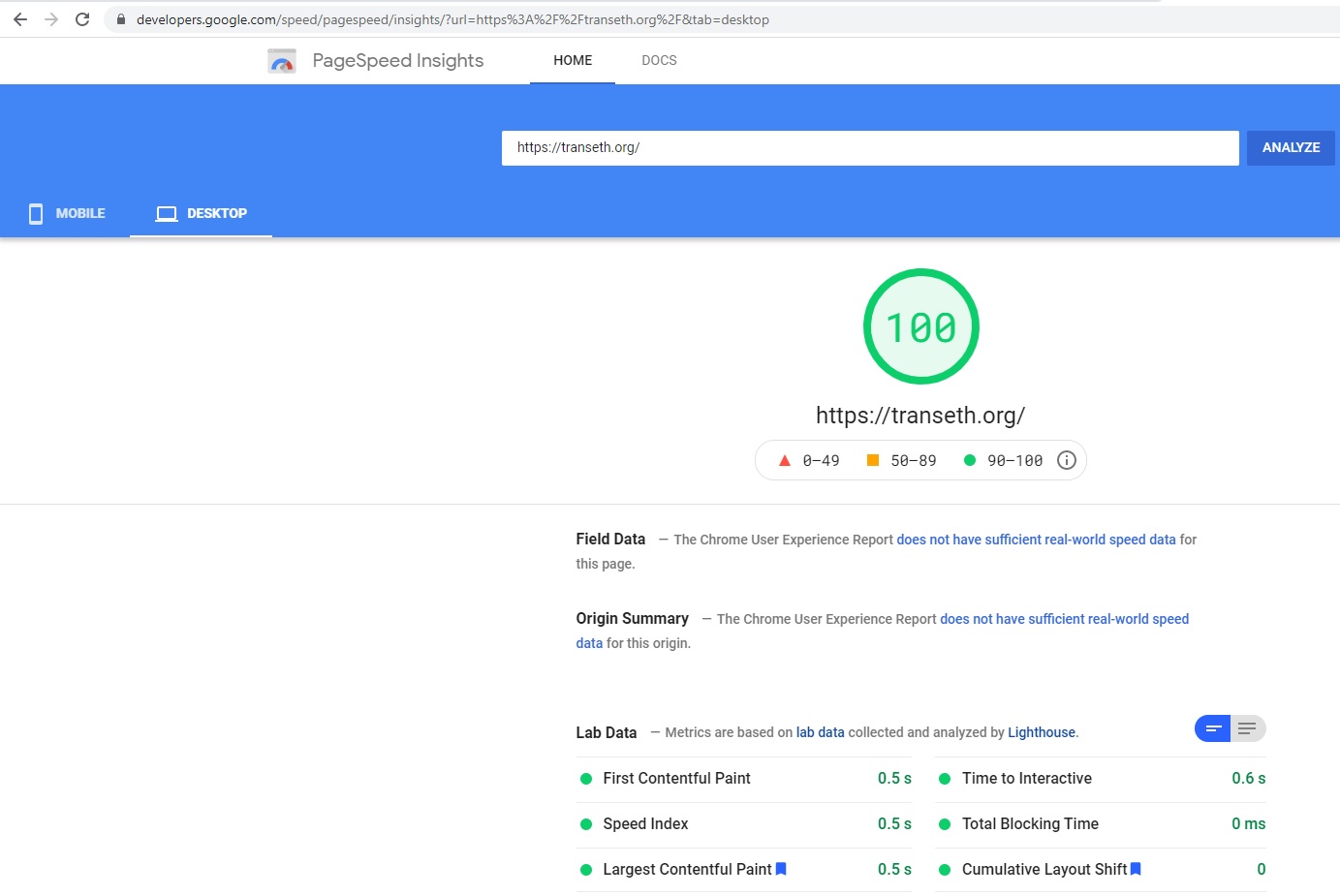Click the 50–89 legend range text
The image size is (1340, 896).
tap(914, 461)
